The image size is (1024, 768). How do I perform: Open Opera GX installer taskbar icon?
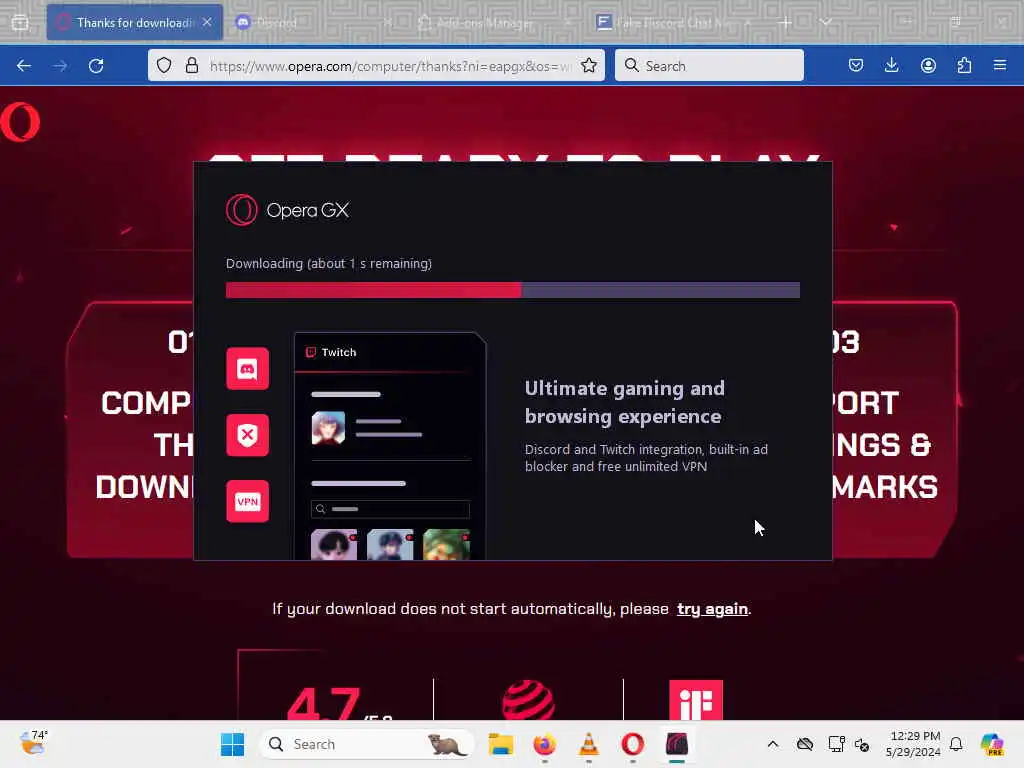tap(677, 744)
